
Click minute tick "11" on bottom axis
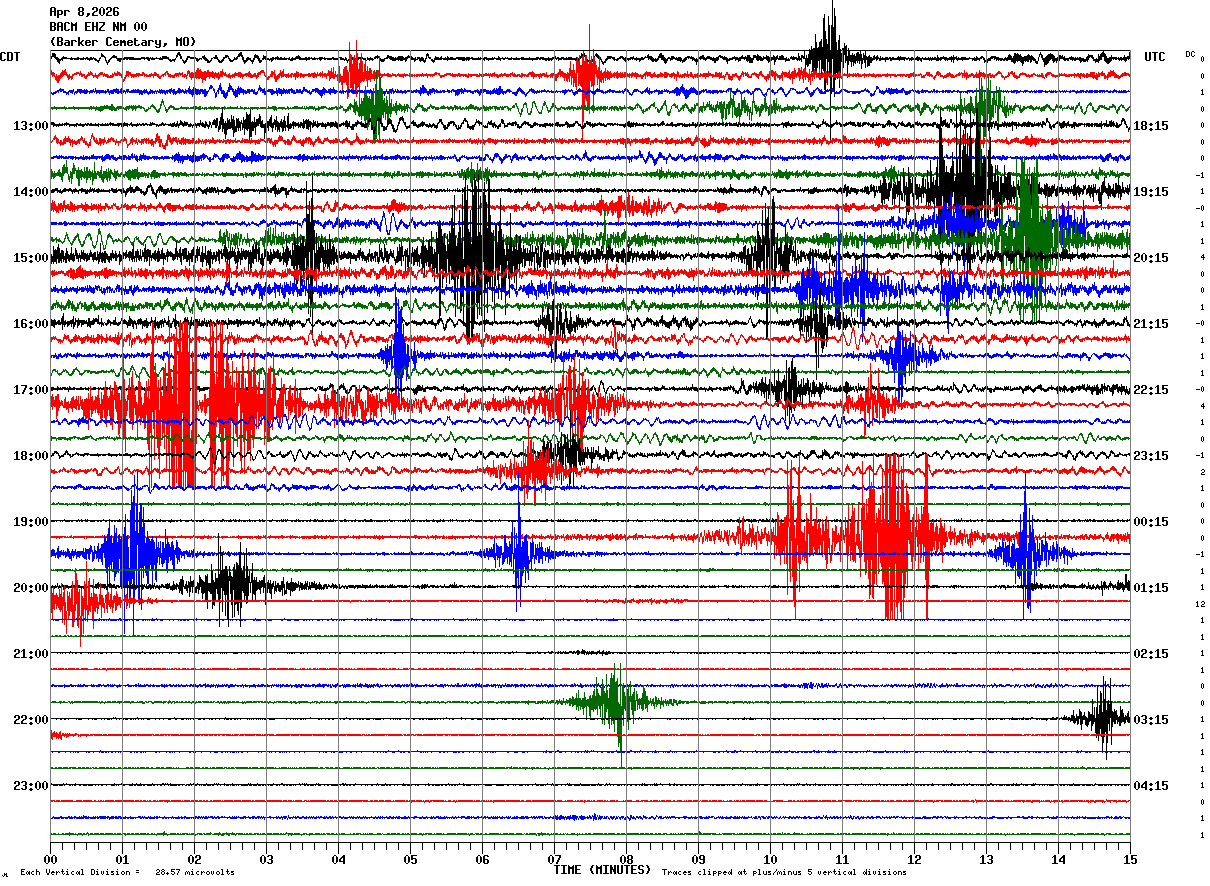842,859
